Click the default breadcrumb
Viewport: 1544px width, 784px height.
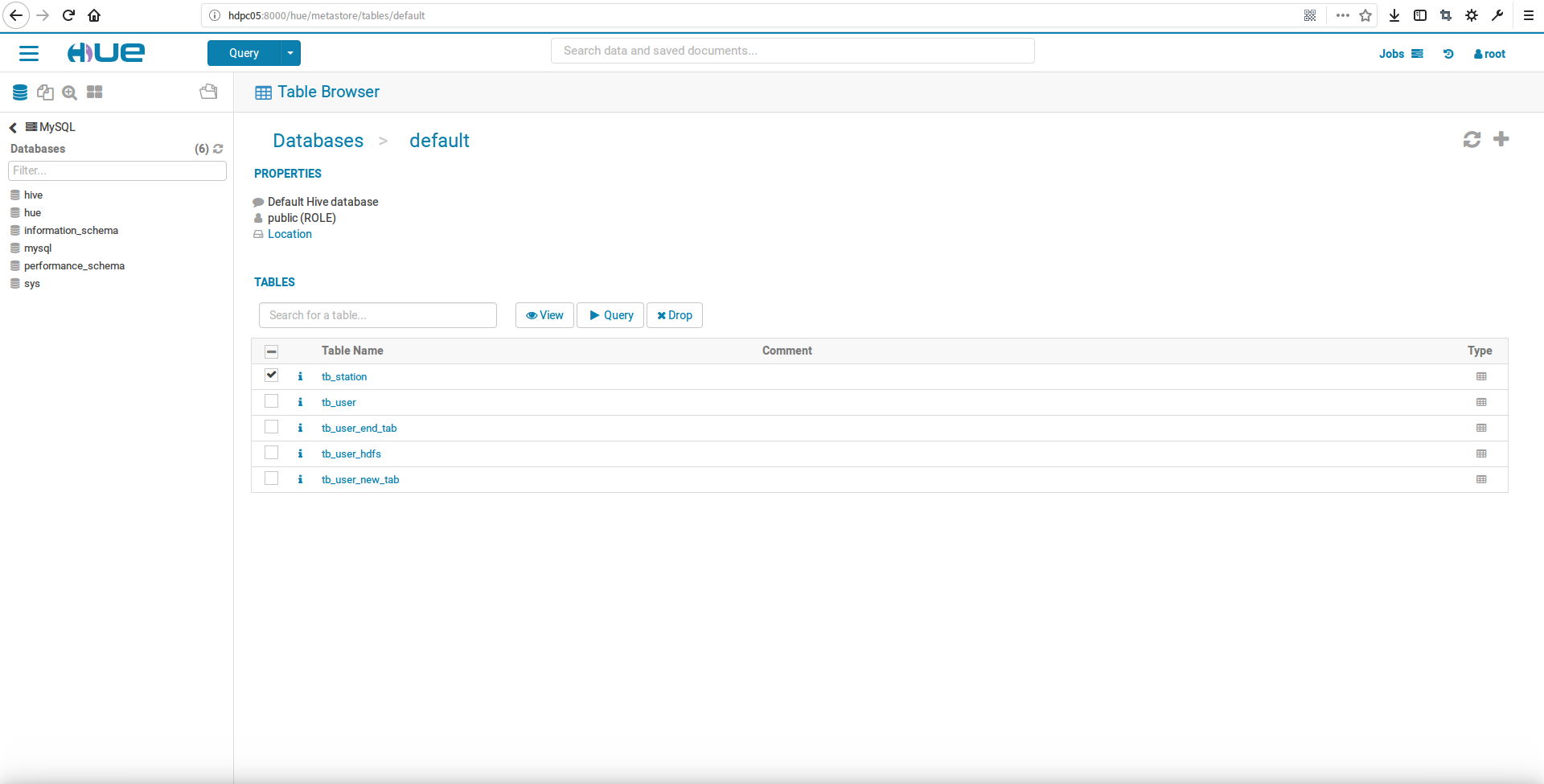pyautogui.click(x=439, y=141)
